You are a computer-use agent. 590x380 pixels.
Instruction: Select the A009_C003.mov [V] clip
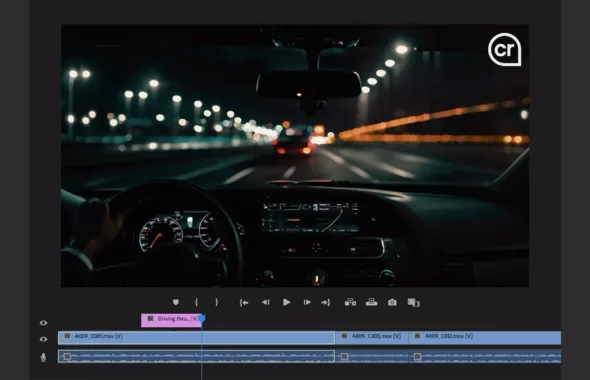[371, 337]
